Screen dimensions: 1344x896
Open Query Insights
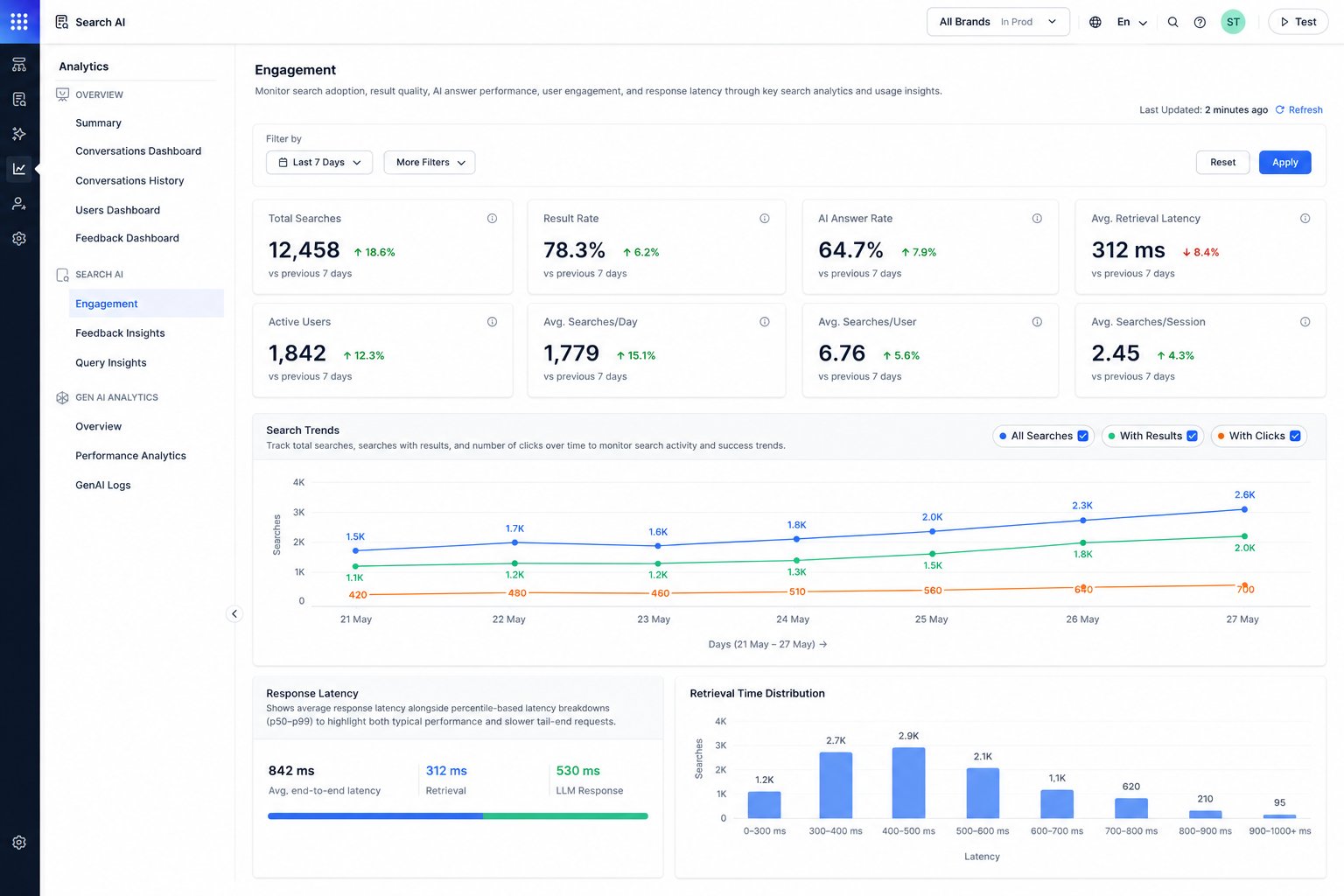click(x=111, y=363)
